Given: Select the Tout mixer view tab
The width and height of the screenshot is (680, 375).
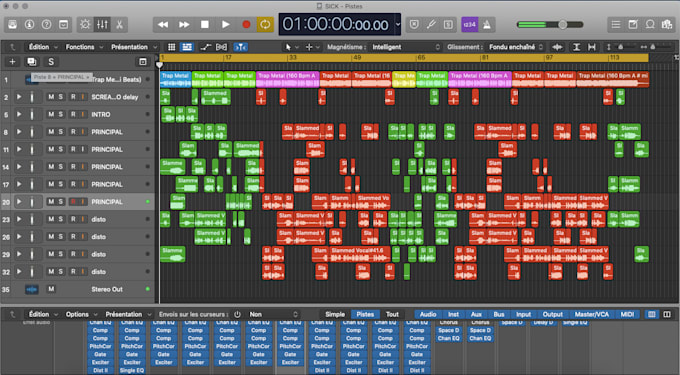Looking at the screenshot, I should tap(392, 314).
